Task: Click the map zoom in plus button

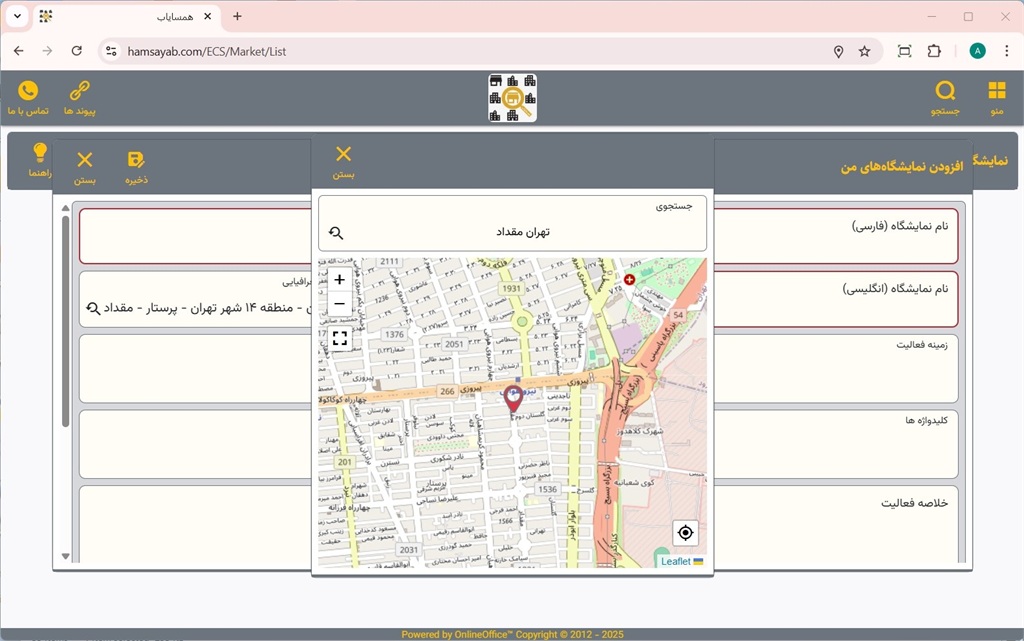Action: [340, 280]
